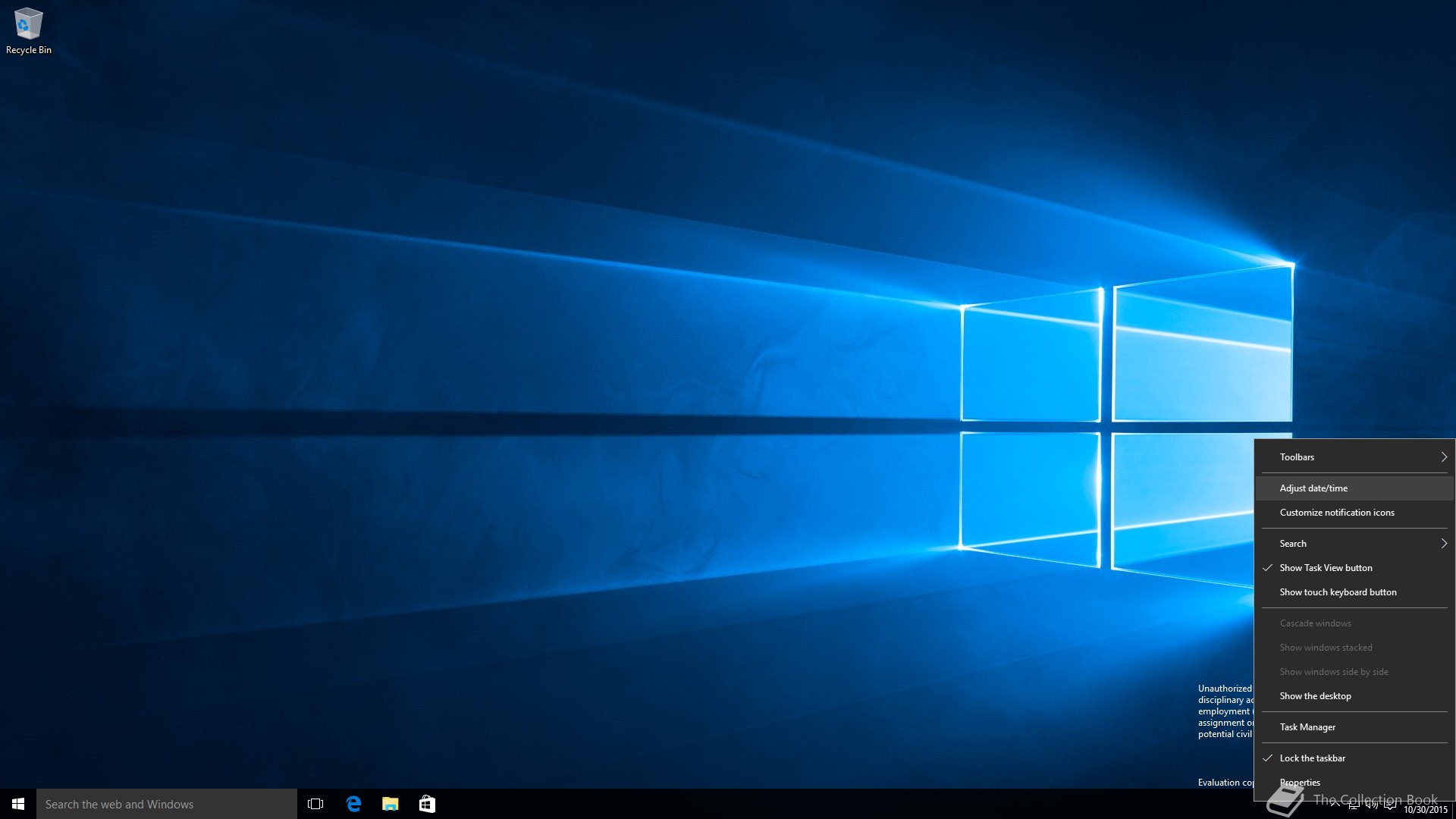Select Show the desktop
This screenshot has height=819, width=1456.
(1354, 696)
